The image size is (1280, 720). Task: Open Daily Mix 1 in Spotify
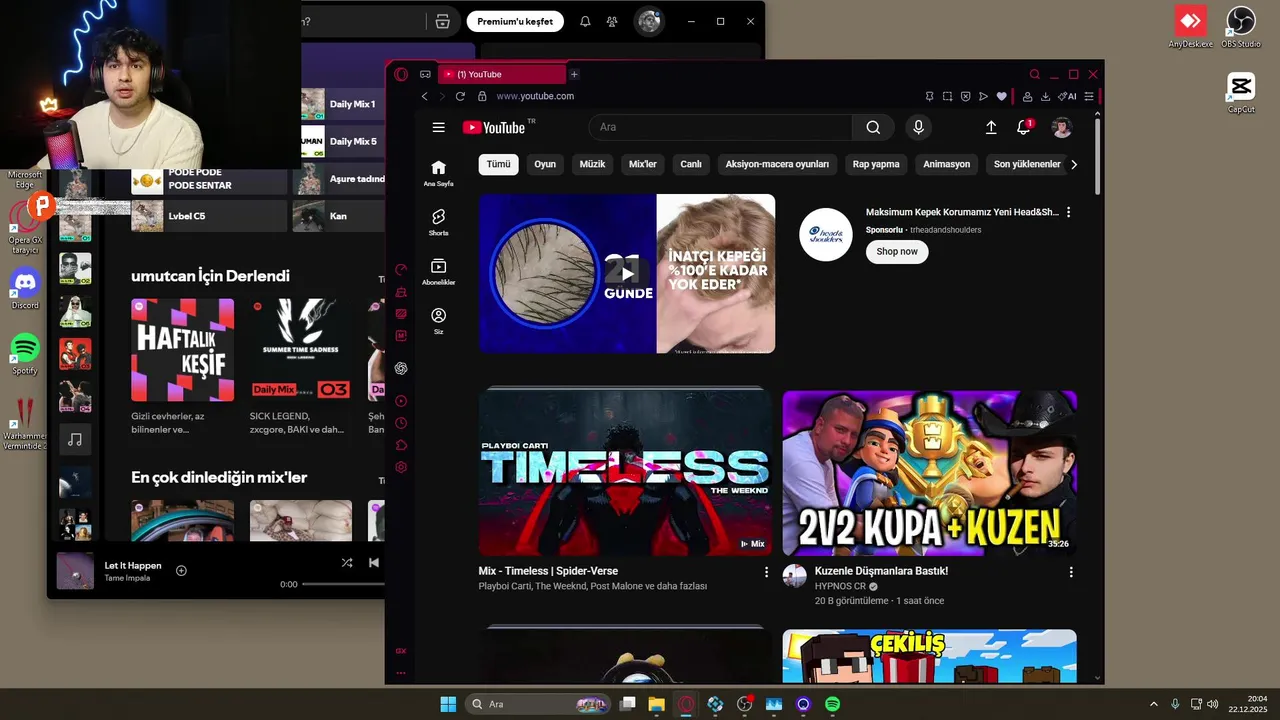coord(342,104)
